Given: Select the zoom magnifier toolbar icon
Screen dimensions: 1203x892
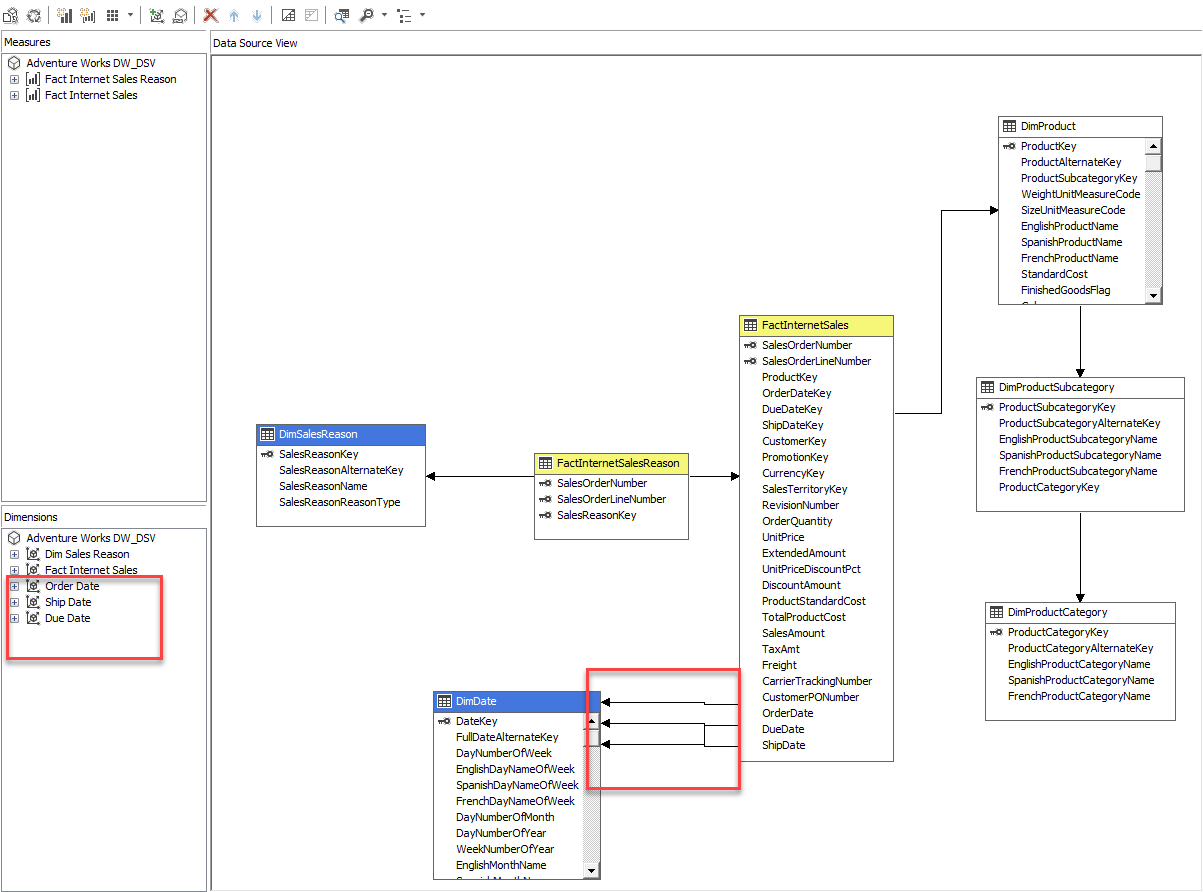Looking at the screenshot, I should [x=367, y=15].
